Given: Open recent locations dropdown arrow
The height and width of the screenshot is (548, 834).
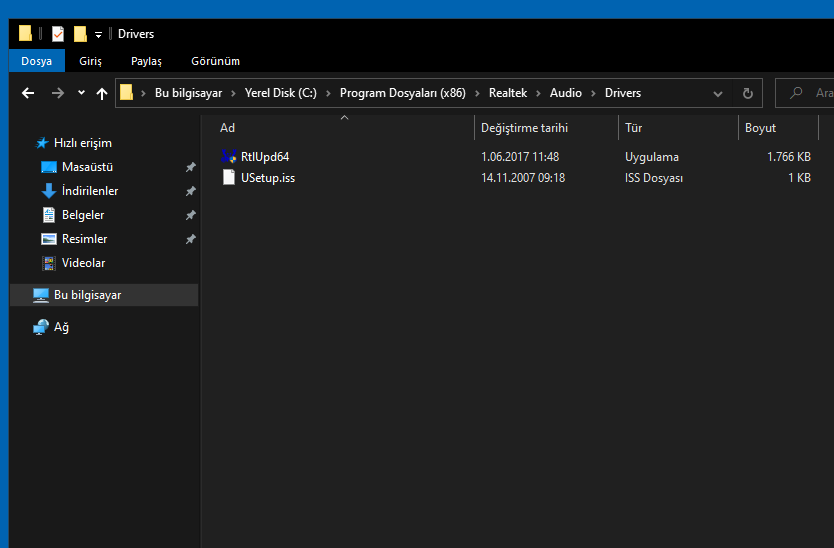Looking at the screenshot, I should (81, 93).
